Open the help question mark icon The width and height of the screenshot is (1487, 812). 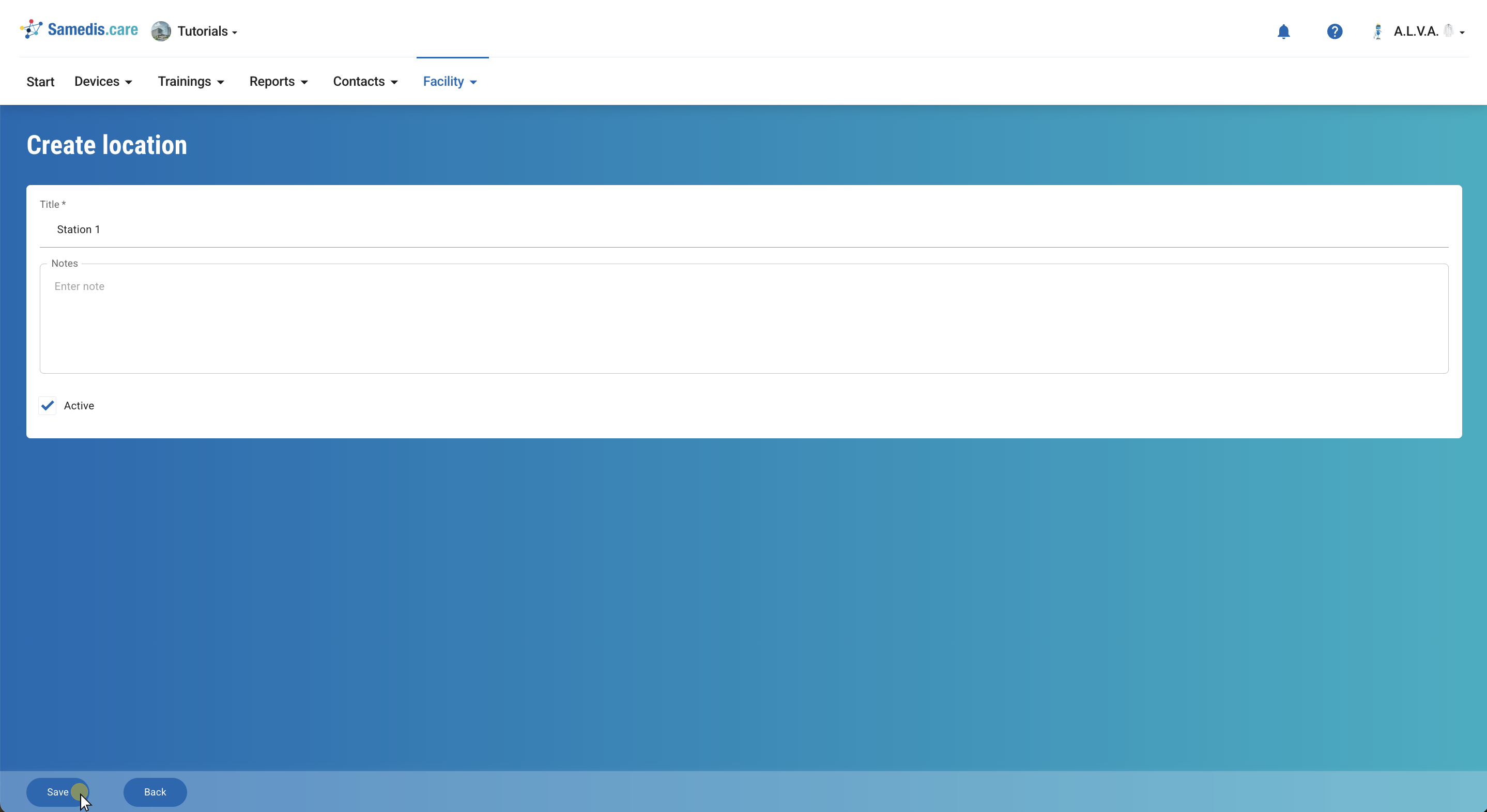1334,31
